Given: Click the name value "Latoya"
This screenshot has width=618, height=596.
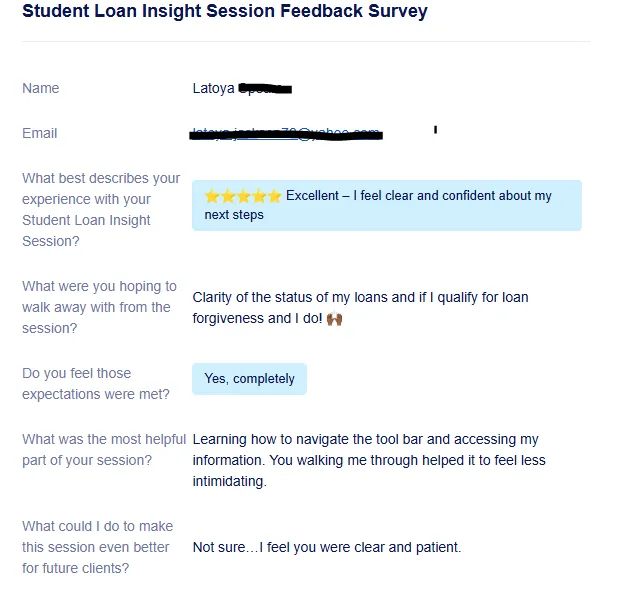Looking at the screenshot, I should (x=213, y=88).
